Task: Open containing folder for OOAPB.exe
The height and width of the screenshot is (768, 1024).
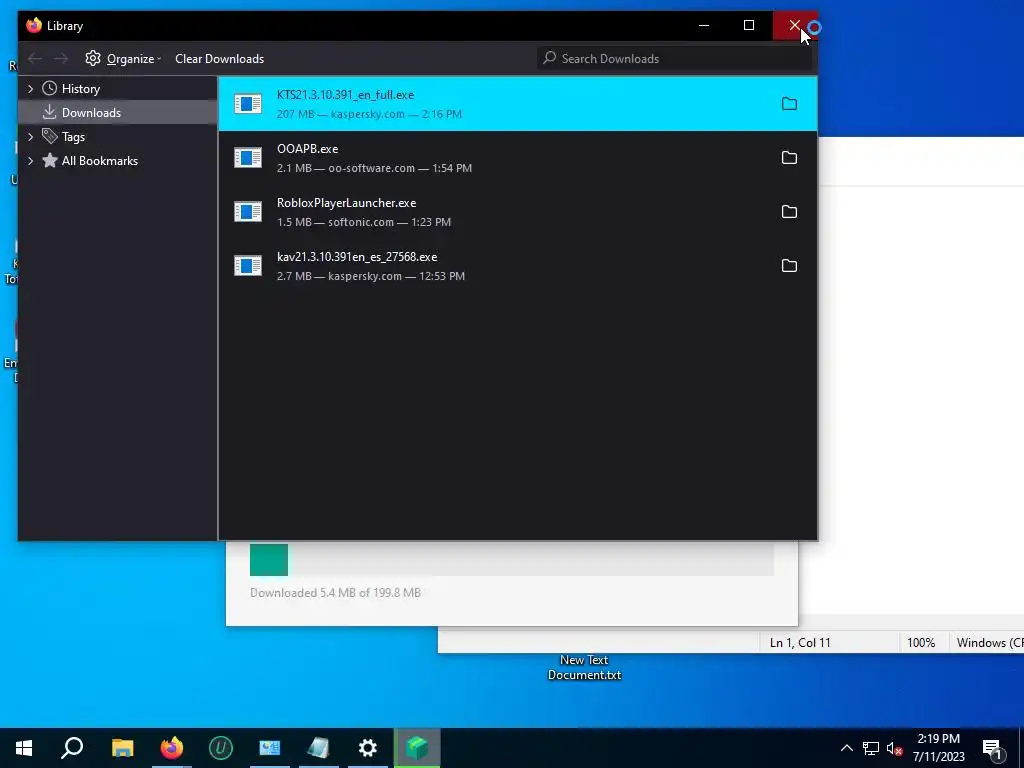Action: click(x=789, y=158)
